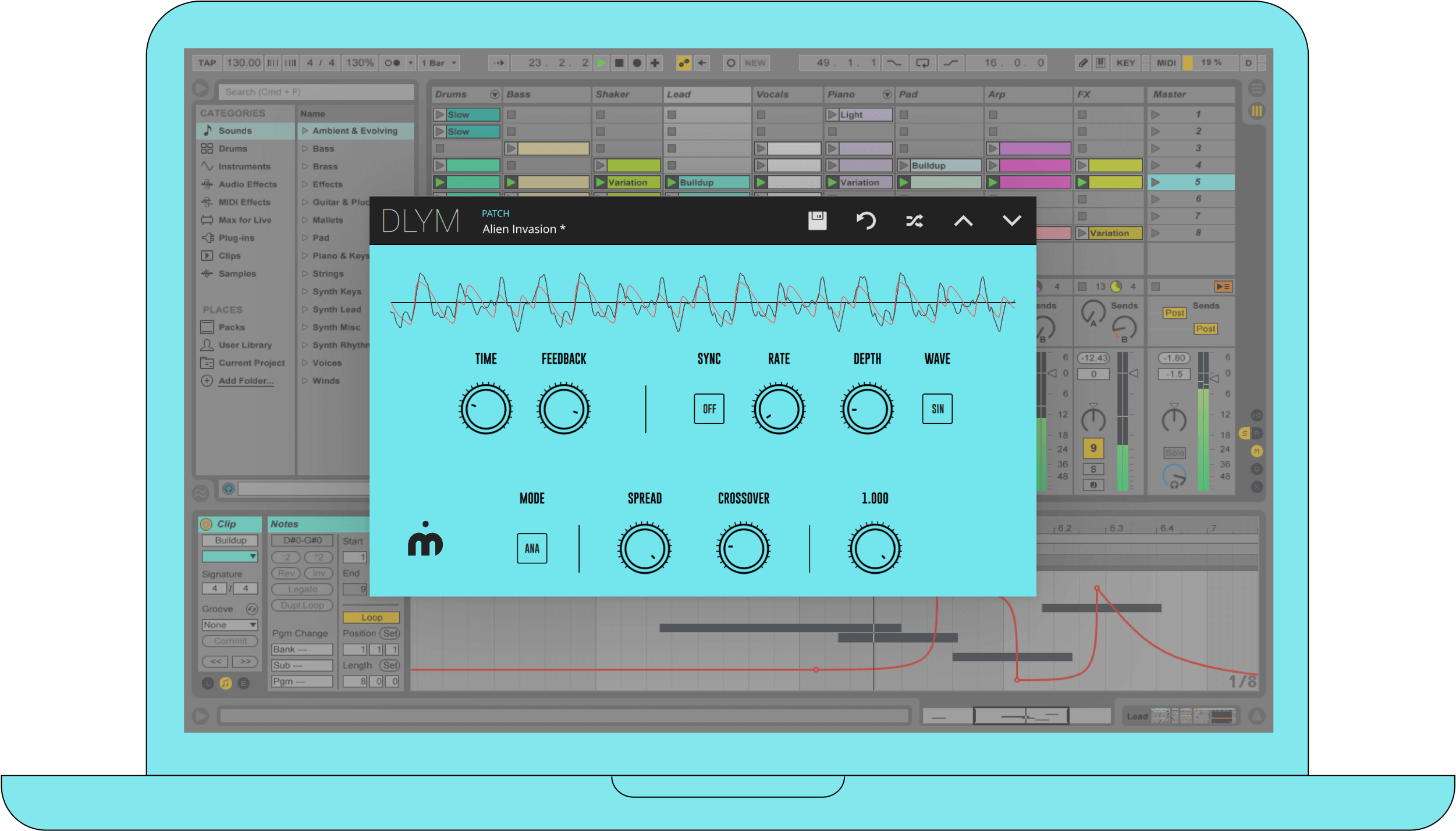Expand the Voices folder in browser
Image resolution: width=1456 pixels, height=831 pixels.
coord(304,363)
